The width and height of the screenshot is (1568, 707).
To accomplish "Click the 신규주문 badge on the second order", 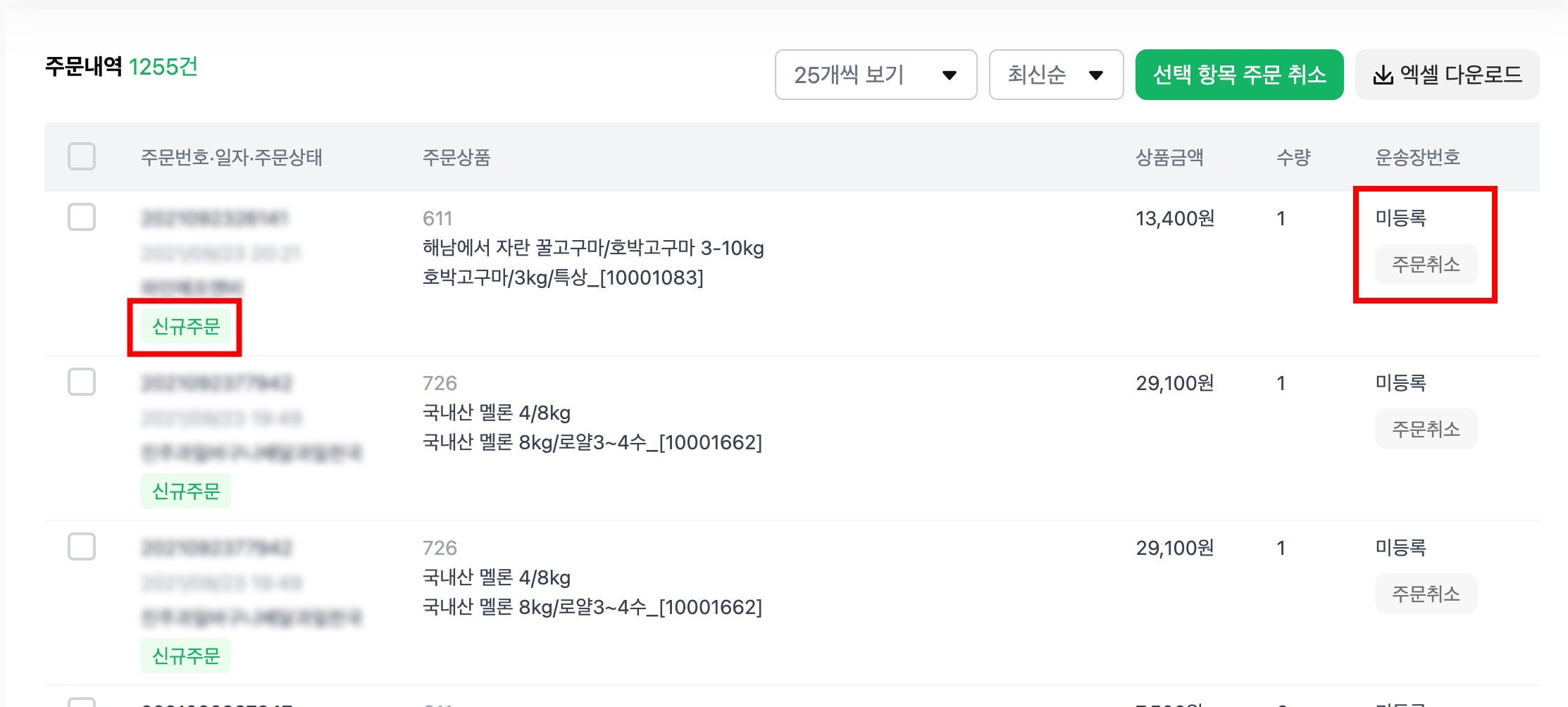I will coord(186,491).
